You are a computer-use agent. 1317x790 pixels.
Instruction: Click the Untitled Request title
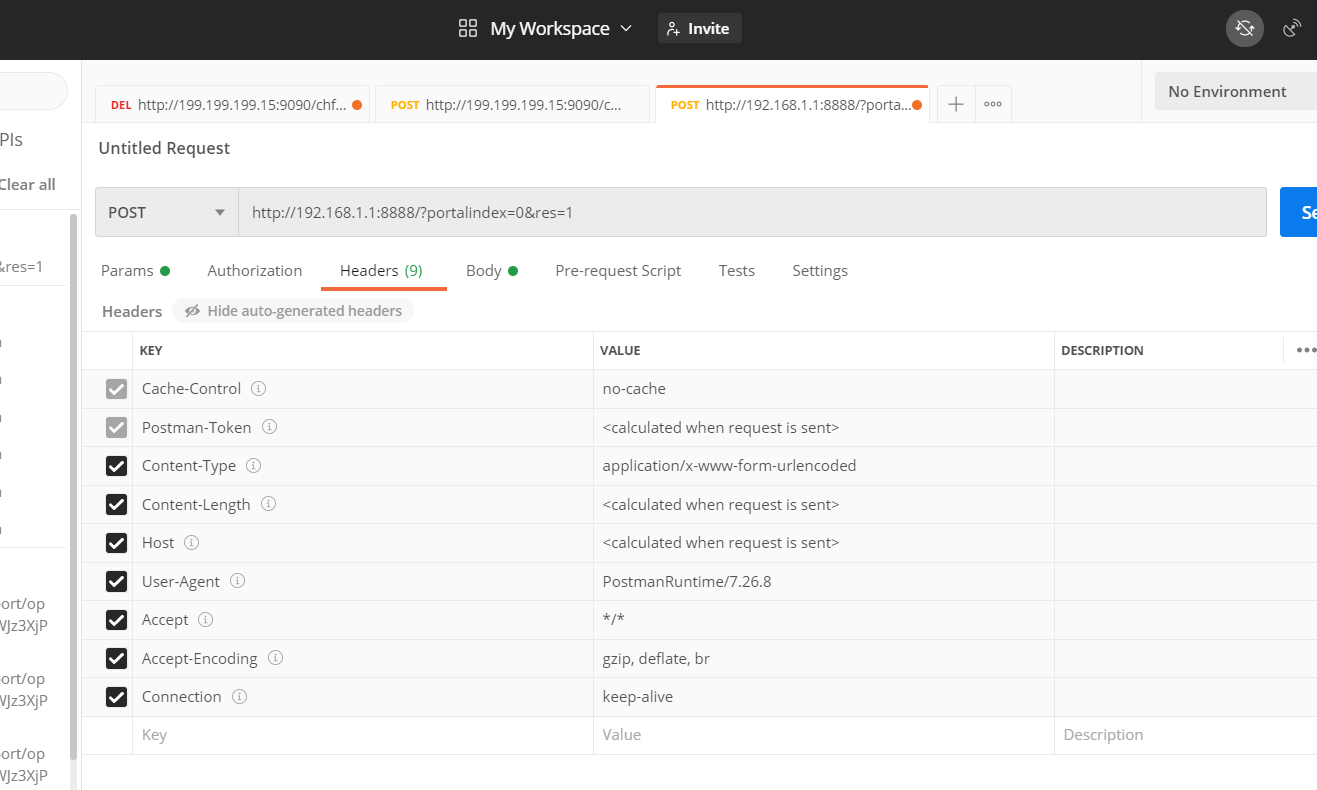point(164,148)
